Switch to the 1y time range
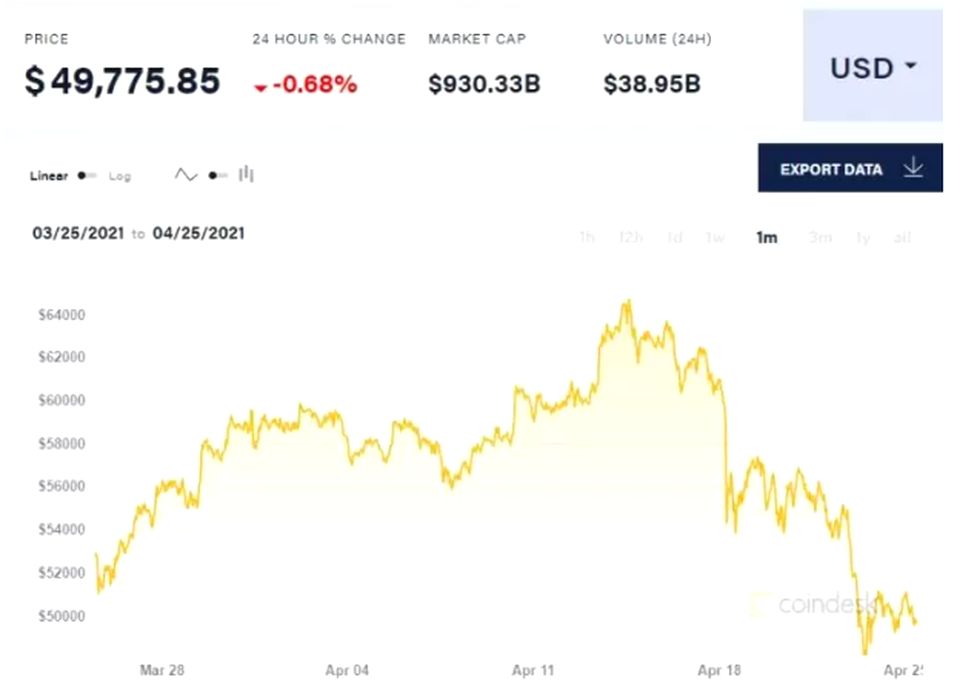This screenshot has width=974, height=700. pos(862,238)
